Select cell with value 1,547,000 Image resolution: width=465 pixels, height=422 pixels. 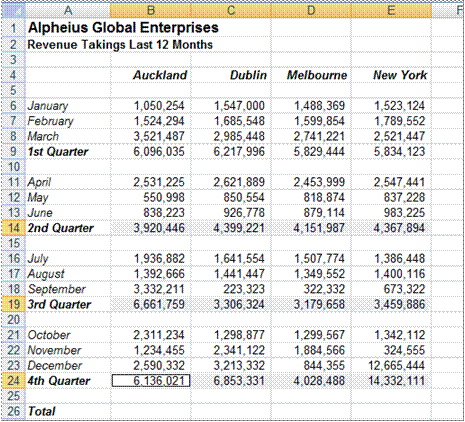231,106
